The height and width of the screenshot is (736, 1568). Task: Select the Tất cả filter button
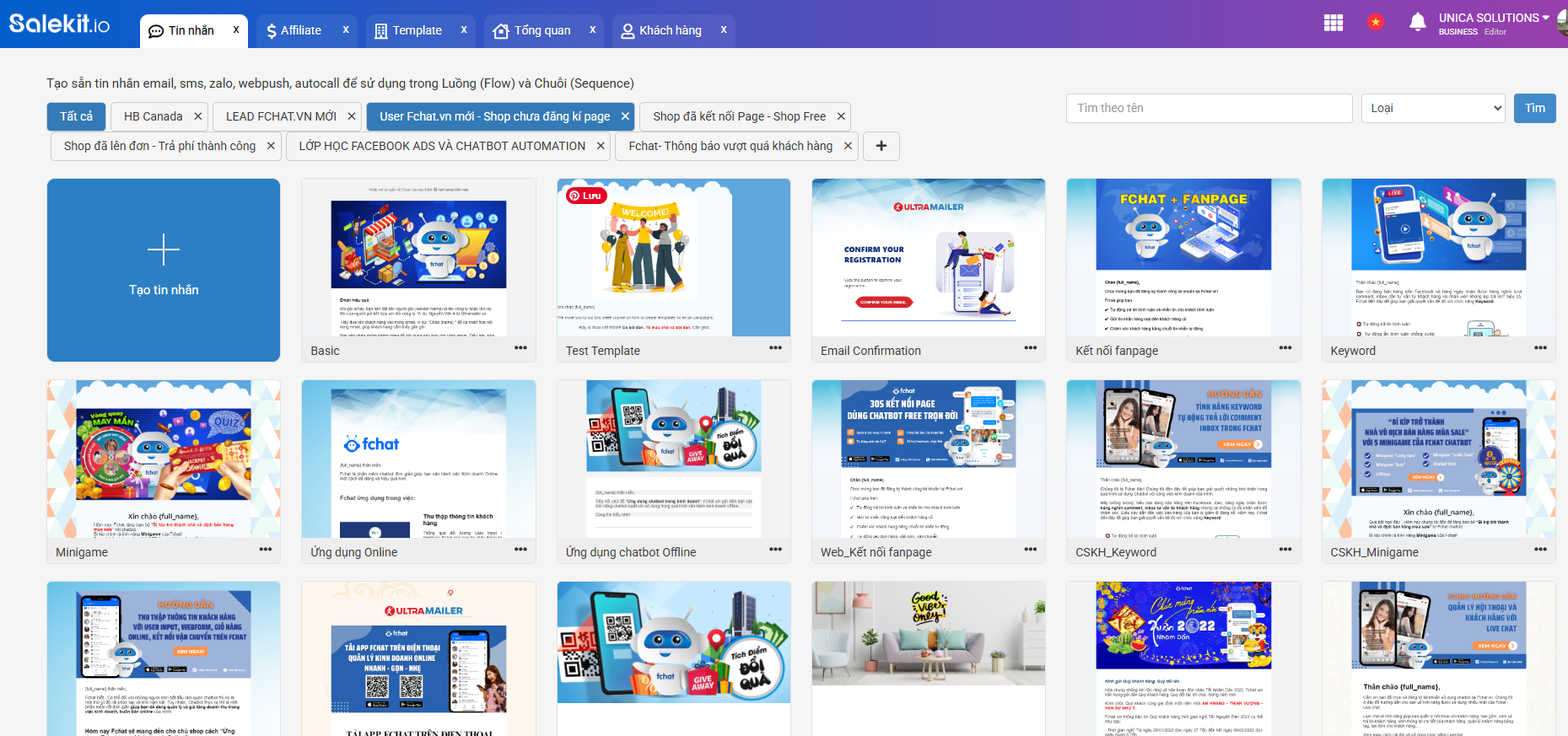tap(76, 116)
